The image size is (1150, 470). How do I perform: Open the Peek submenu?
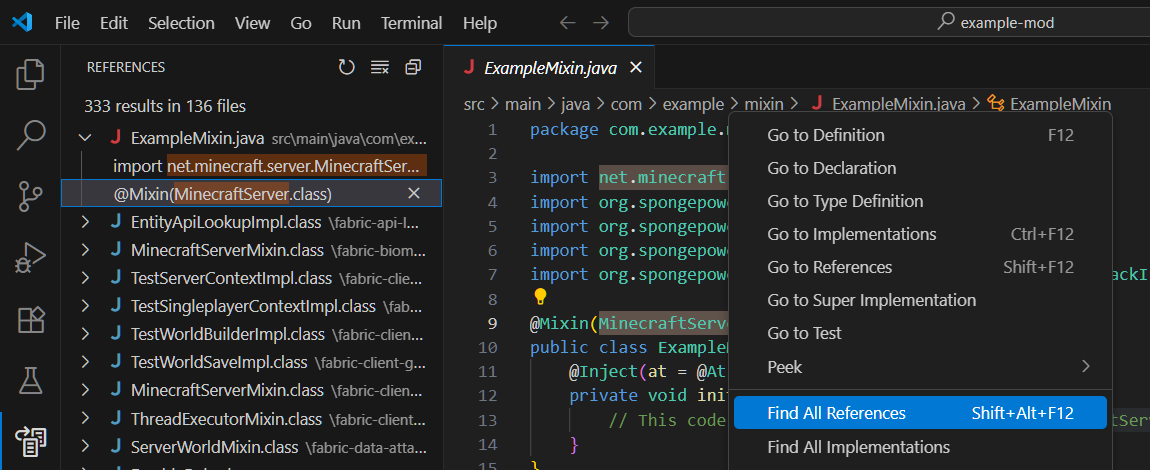920,367
